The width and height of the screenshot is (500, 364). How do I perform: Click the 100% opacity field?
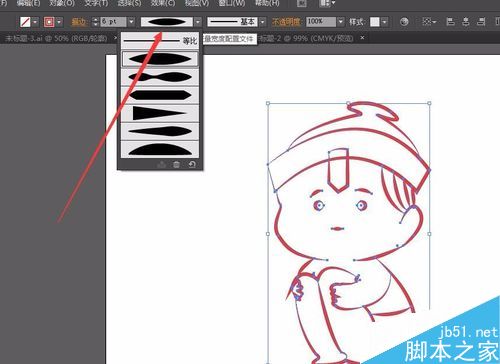point(321,22)
